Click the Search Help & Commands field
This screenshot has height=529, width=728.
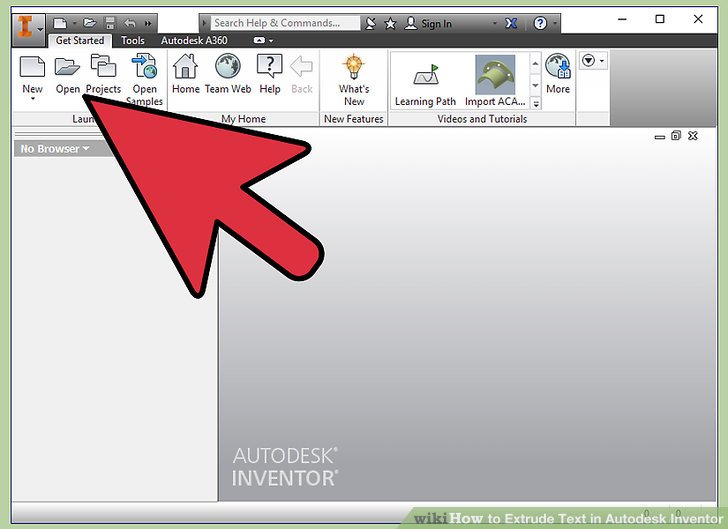tap(286, 23)
